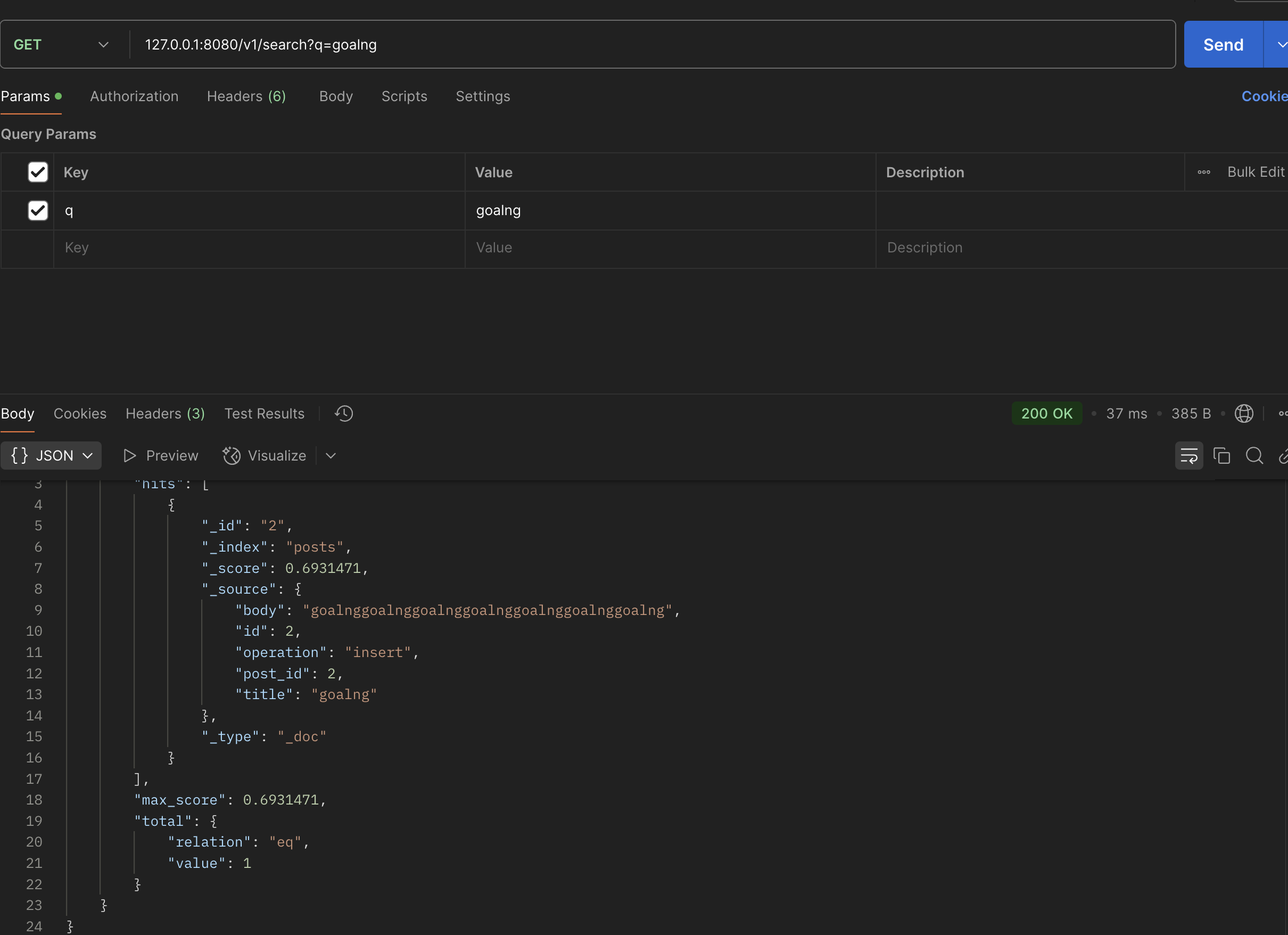Click the "body" line in JSON
1288x935 pixels.
coord(458,610)
